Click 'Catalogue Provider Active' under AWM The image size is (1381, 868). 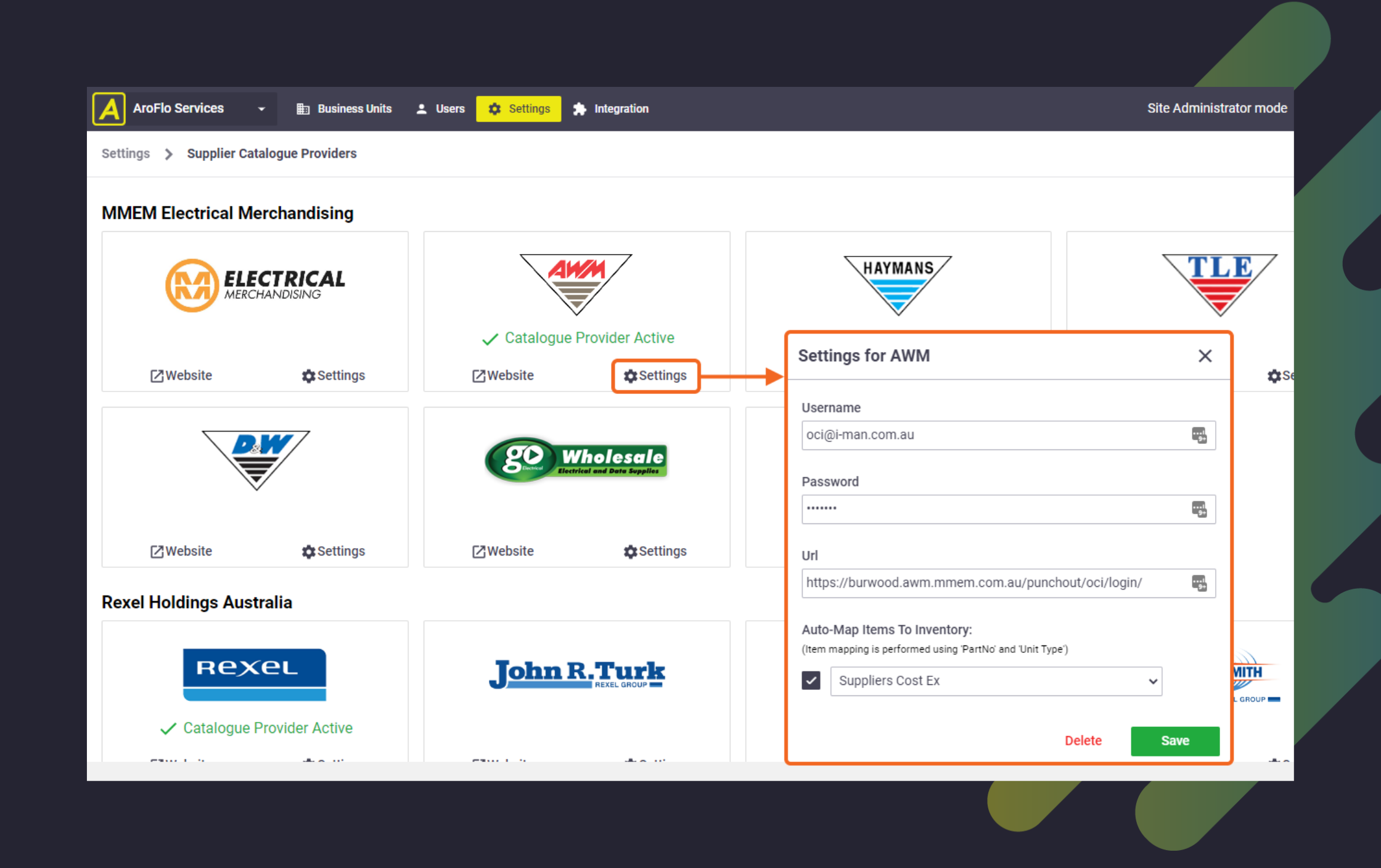pyautogui.click(x=589, y=338)
